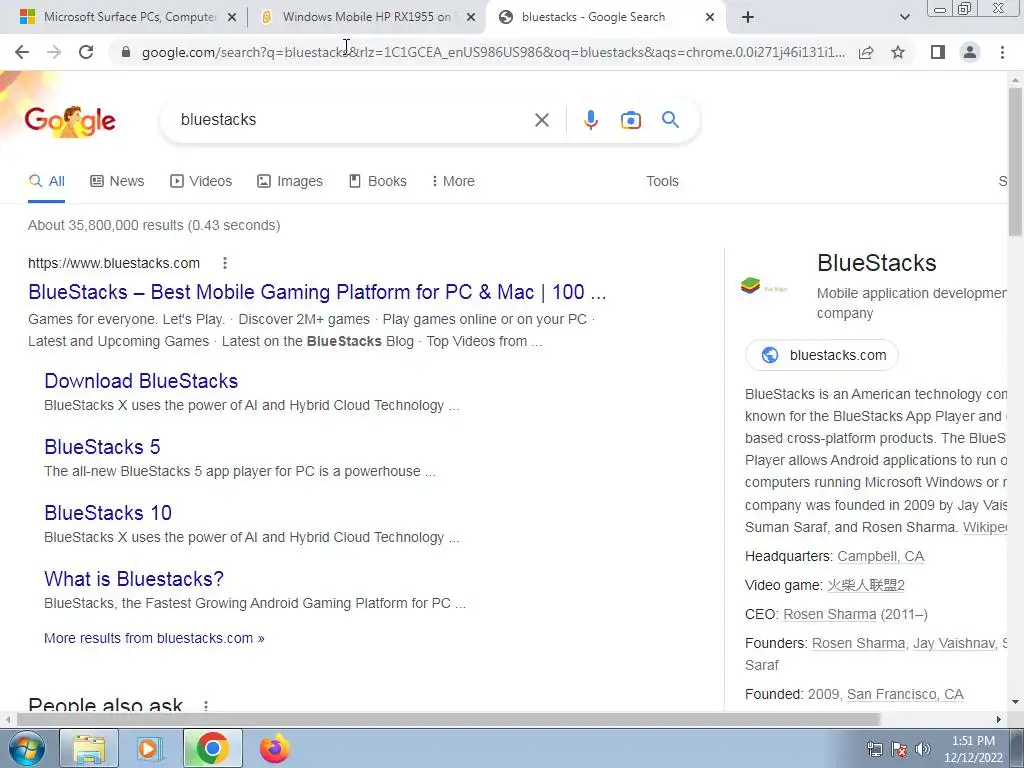Start voice search with microphone icon
The height and width of the screenshot is (768, 1024).
tap(590, 120)
